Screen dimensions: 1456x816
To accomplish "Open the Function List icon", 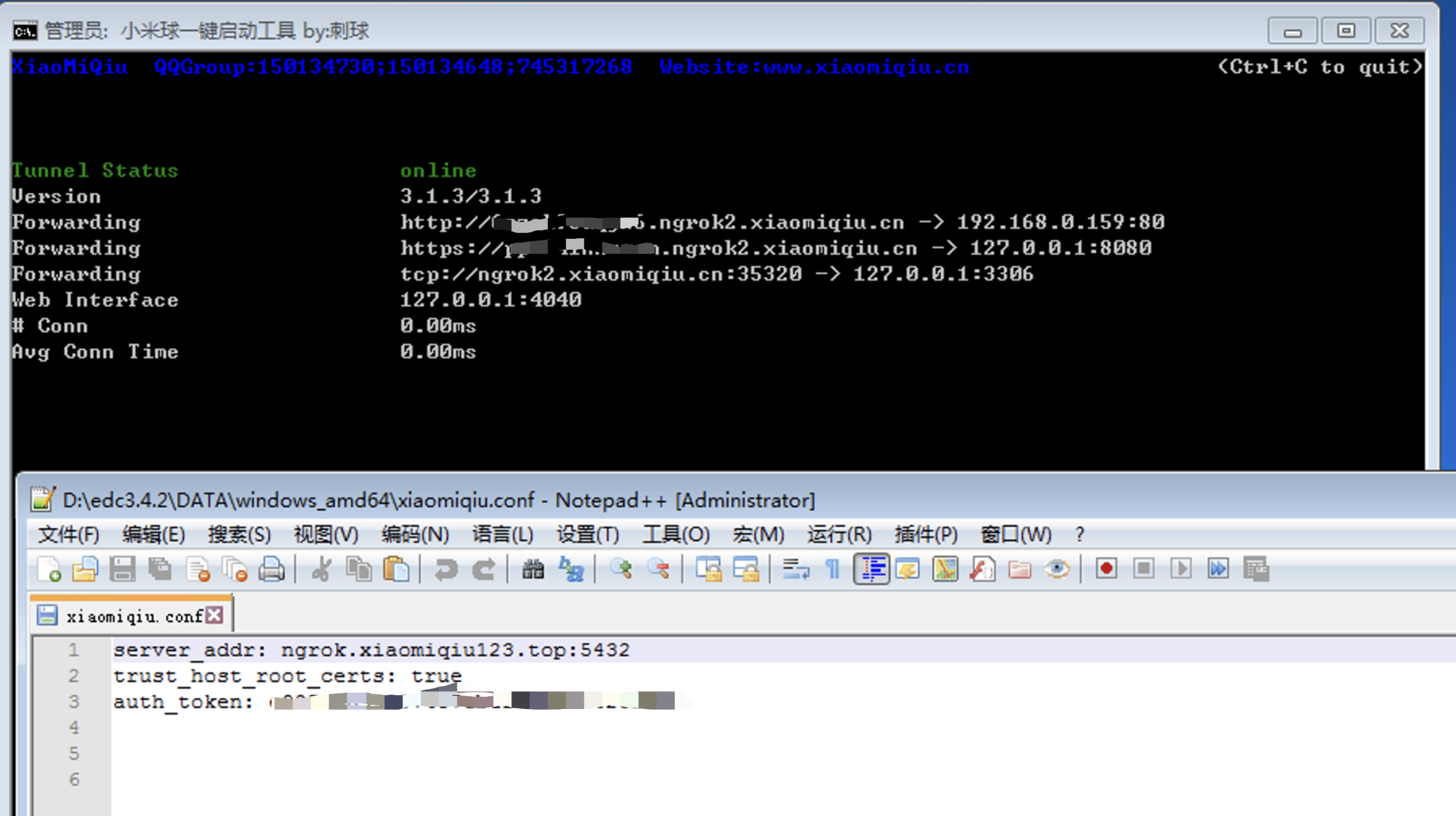I will coord(983,569).
